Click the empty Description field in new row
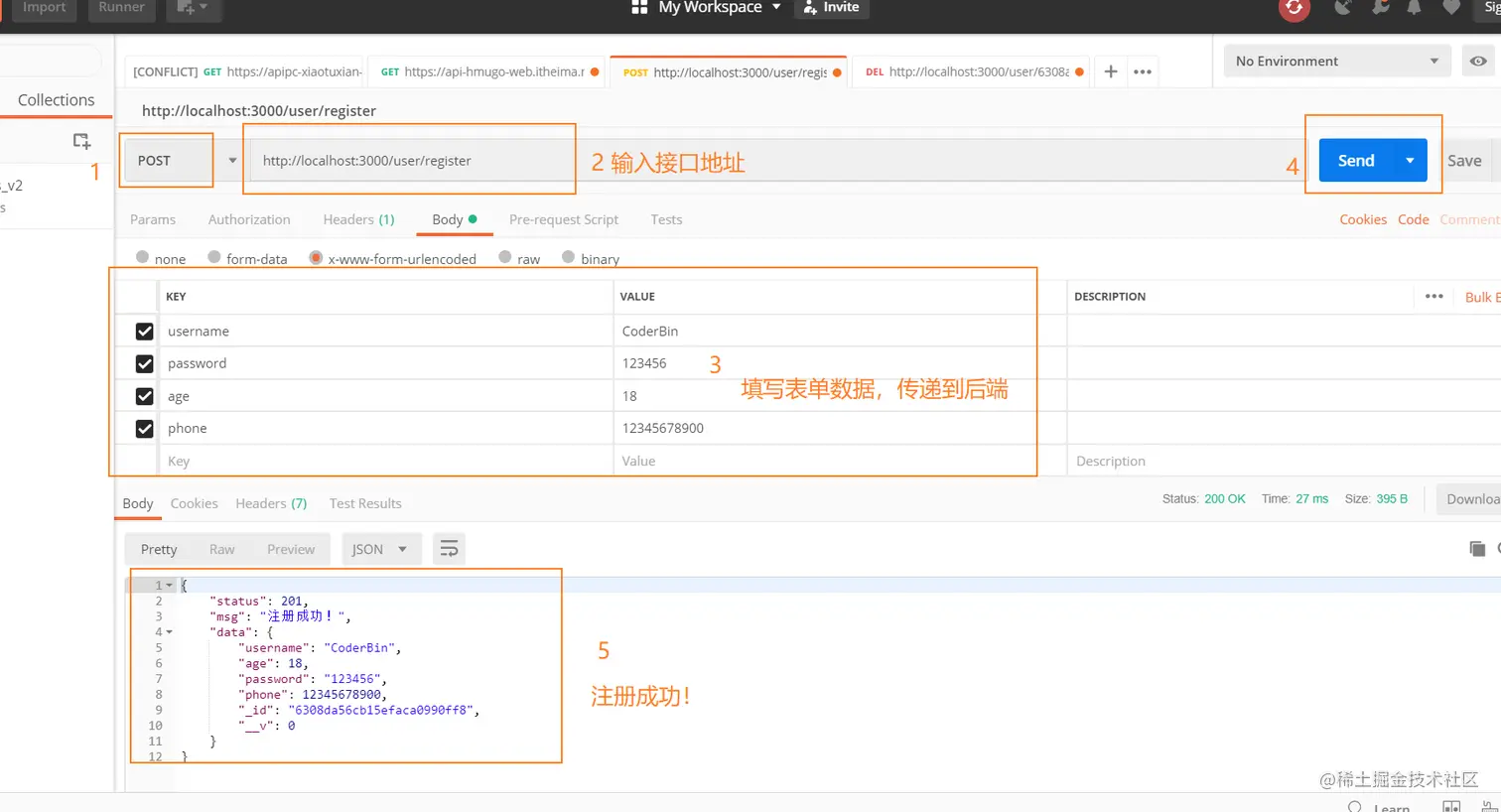1501x812 pixels. pos(1285,461)
